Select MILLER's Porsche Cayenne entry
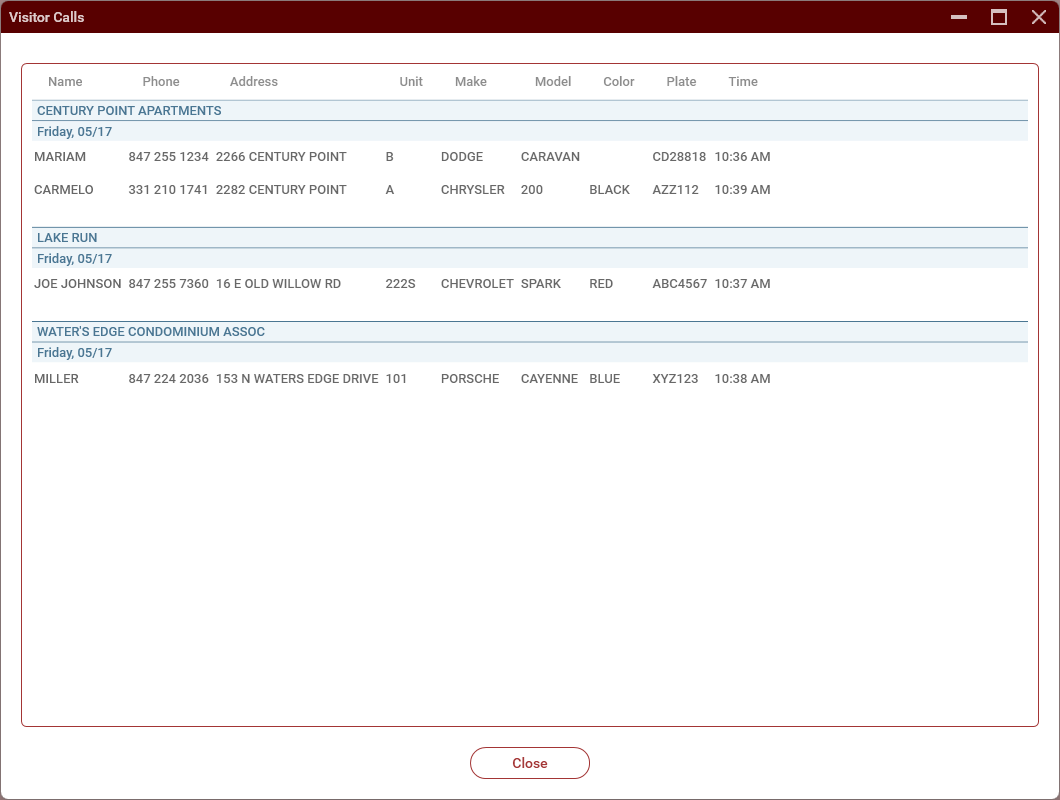The height and width of the screenshot is (800, 1060). (400, 379)
